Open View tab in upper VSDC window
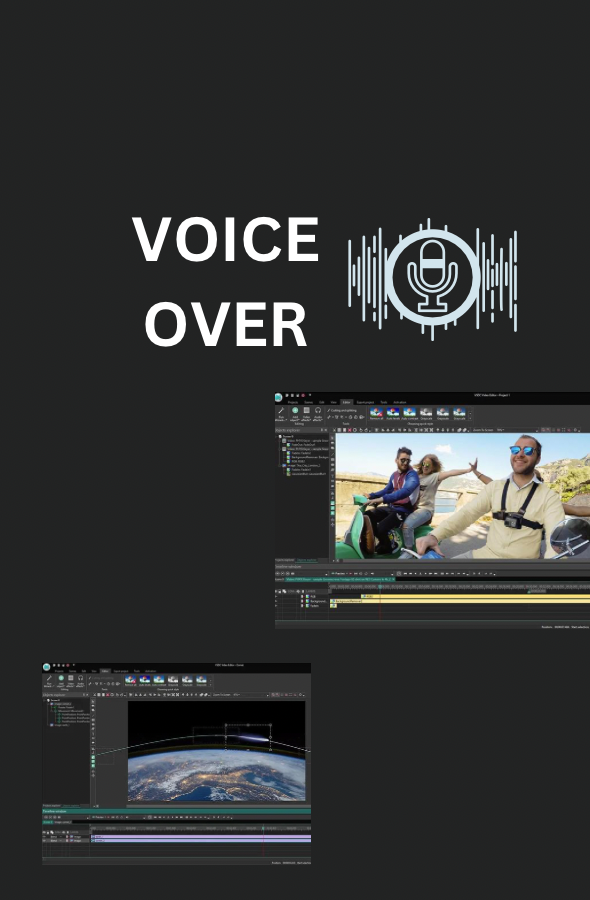Image resolution: width=590 pixels, height=900 pixels. click(x=333, y=402)
